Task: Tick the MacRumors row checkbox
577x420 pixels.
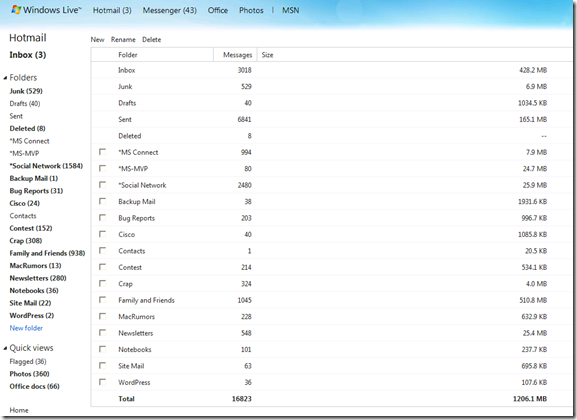Action: 102,316
